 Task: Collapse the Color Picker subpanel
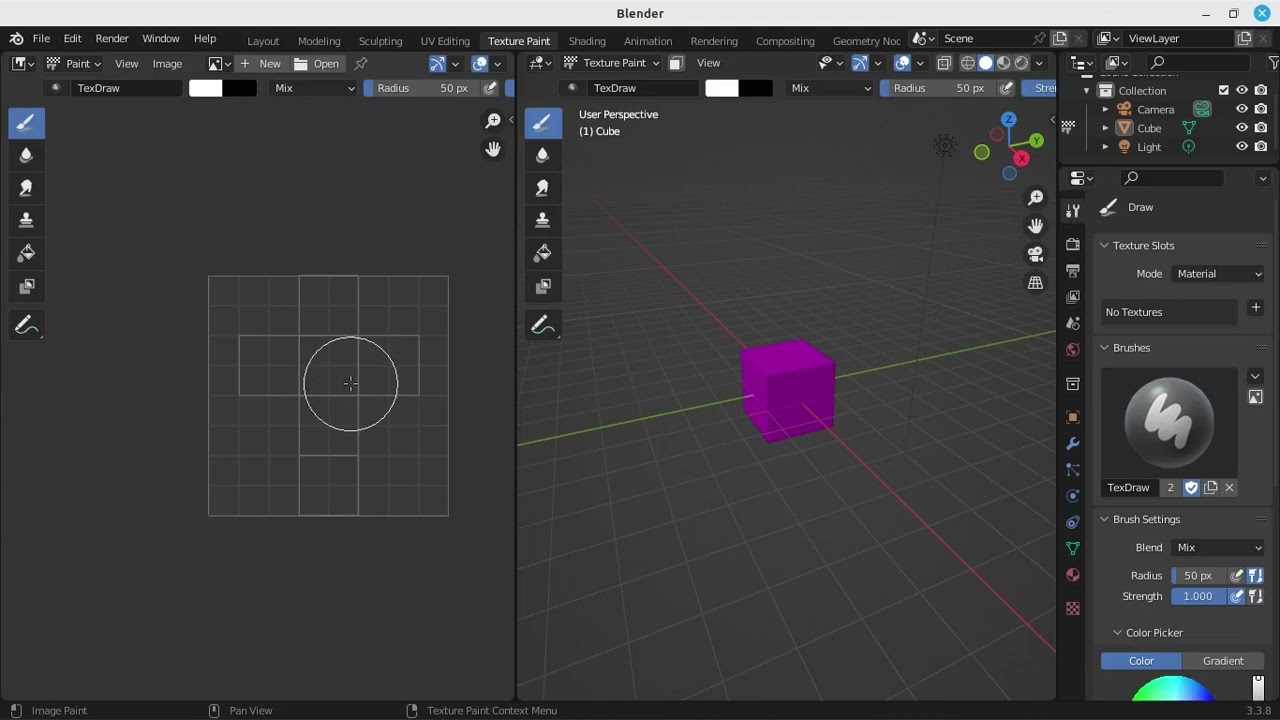[1117, 633]
